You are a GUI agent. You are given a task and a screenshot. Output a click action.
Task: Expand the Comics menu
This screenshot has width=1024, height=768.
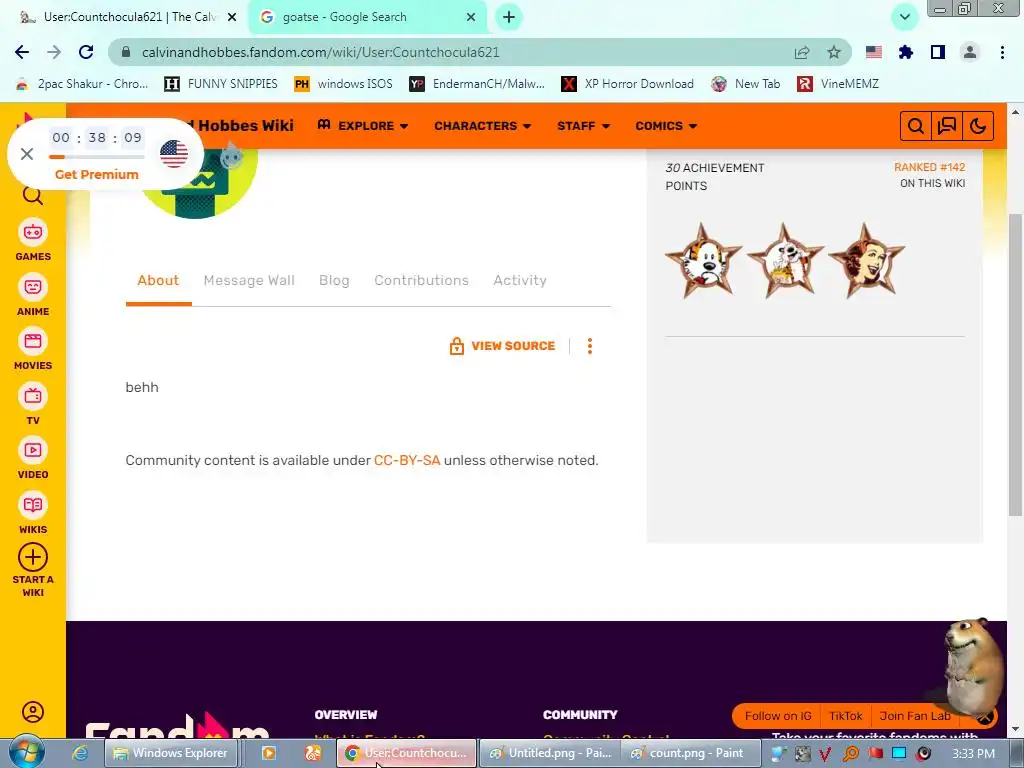click(x=666, y=126)
